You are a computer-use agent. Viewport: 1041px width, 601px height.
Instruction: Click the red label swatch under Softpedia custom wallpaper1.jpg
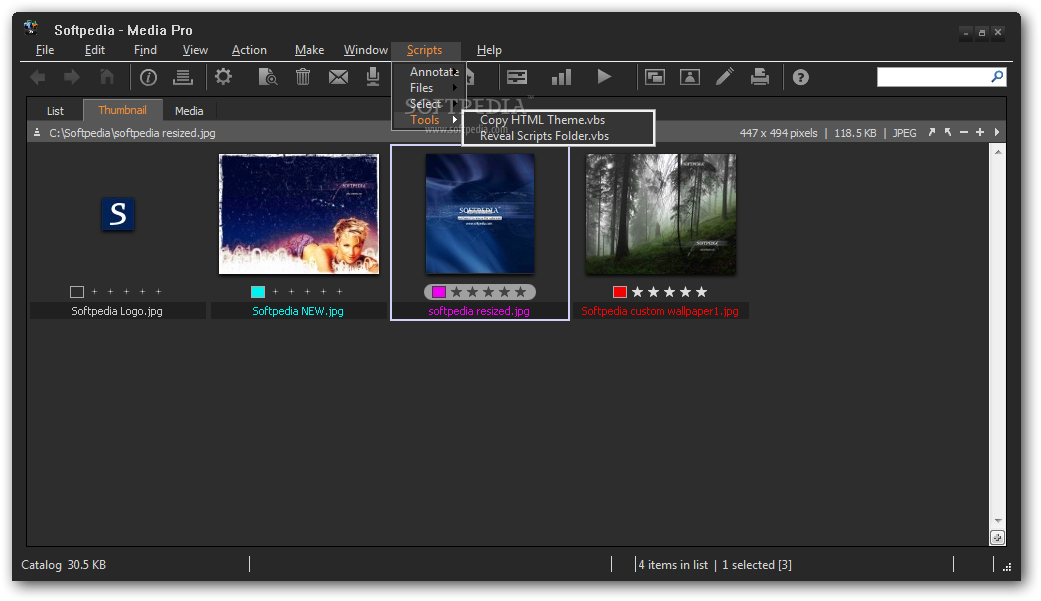click(x=620, y=292)
